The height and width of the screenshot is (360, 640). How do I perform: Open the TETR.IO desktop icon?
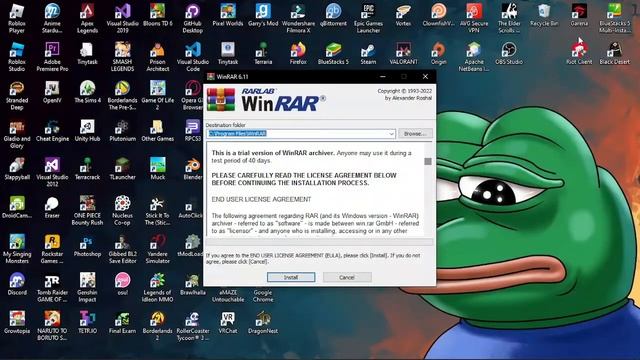pyautogui.click(x=87, y=322)
